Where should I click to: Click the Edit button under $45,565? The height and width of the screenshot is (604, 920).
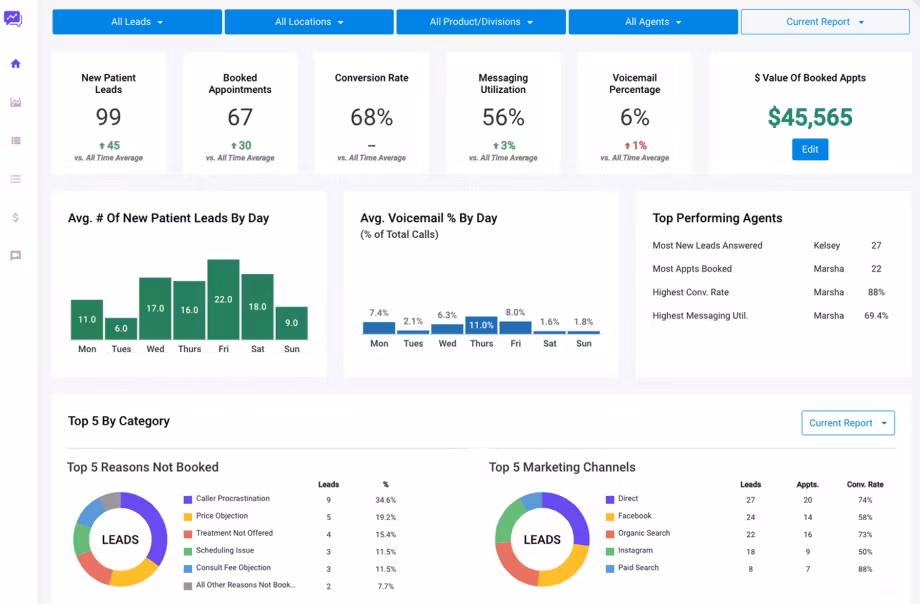click(x=810, y=149)
